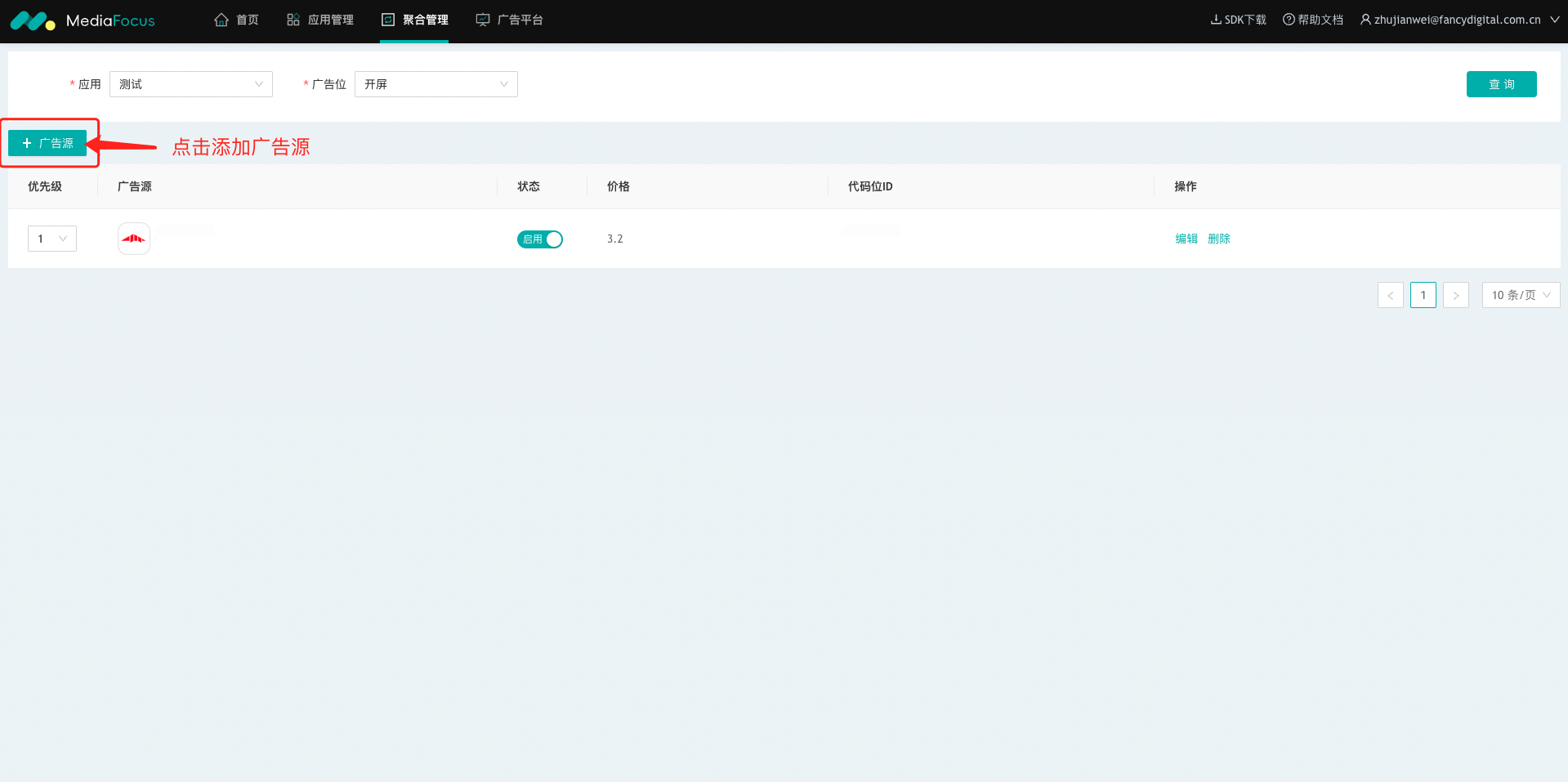Open the 应用管理 menu

pyautogui.click(x=320, y=20)
